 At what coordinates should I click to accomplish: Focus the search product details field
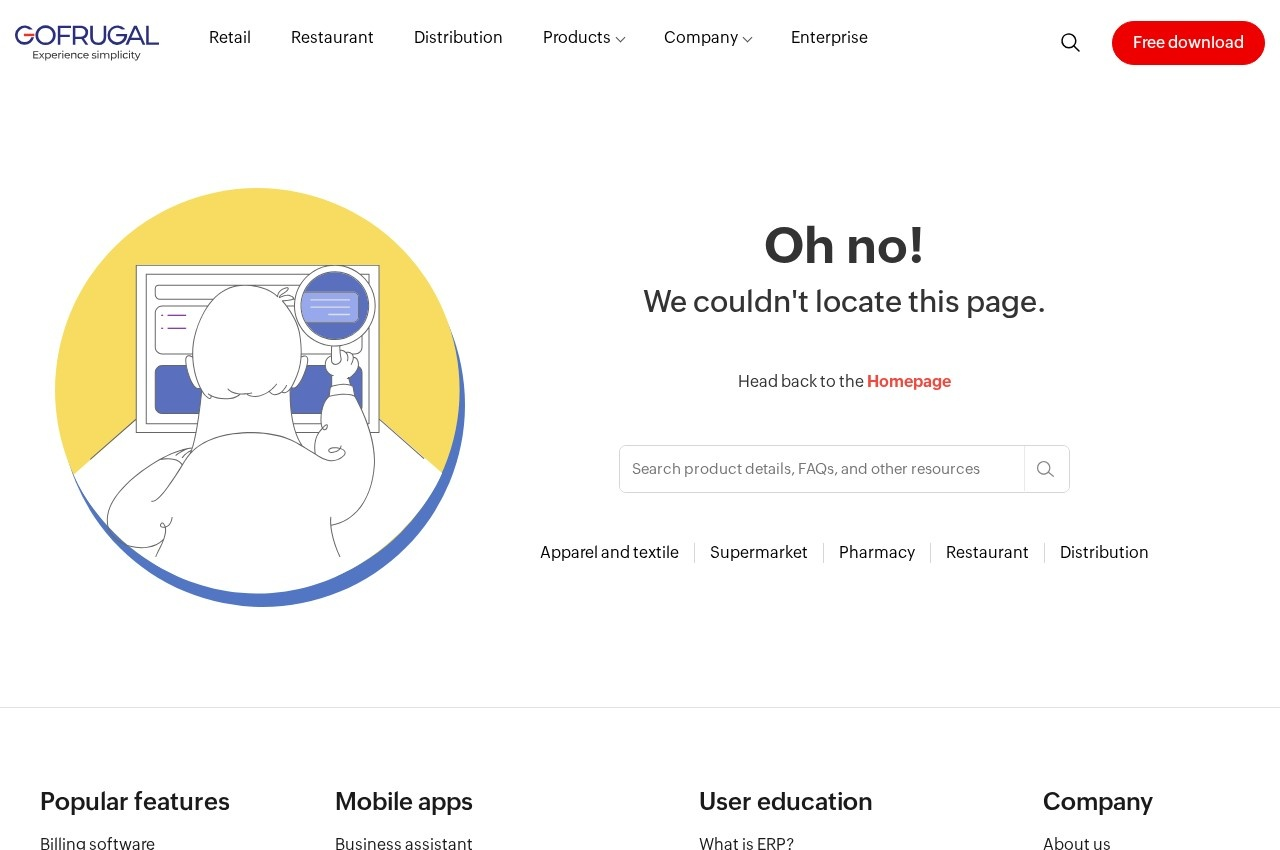pyautogui.click(x=822, y=469)
